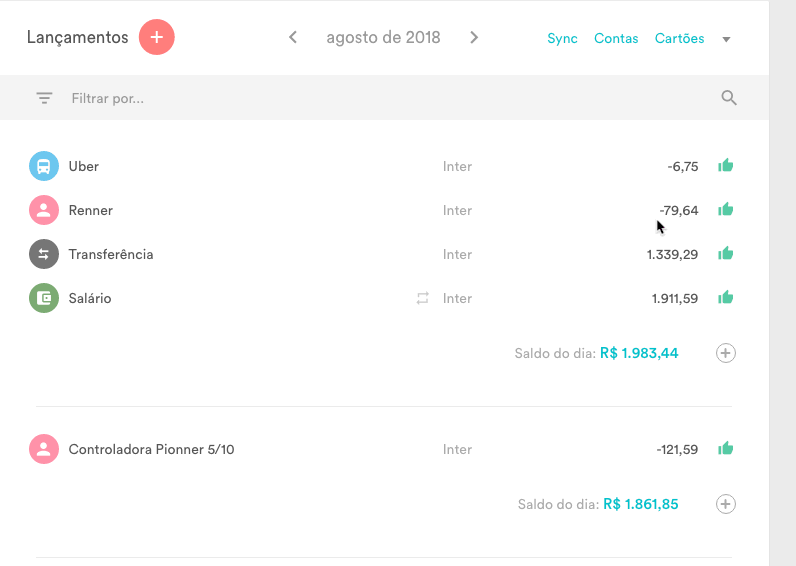
Task: Open the Contas tab
Action: coord(616,38)
